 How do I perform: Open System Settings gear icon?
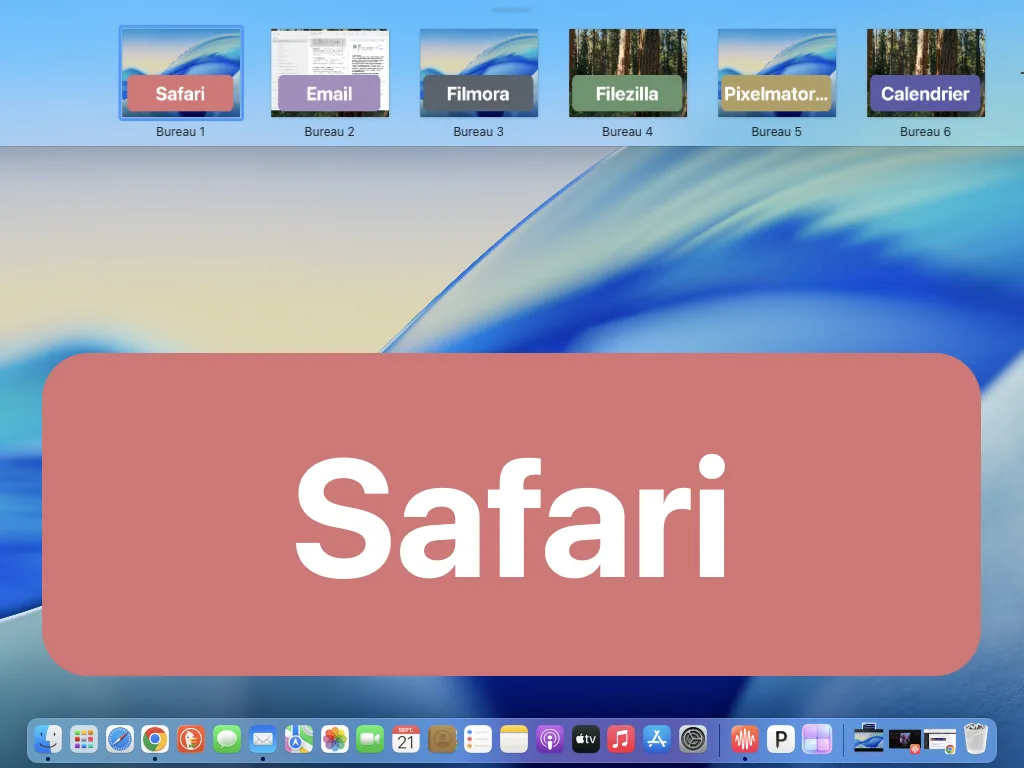(x=692, y=739)
